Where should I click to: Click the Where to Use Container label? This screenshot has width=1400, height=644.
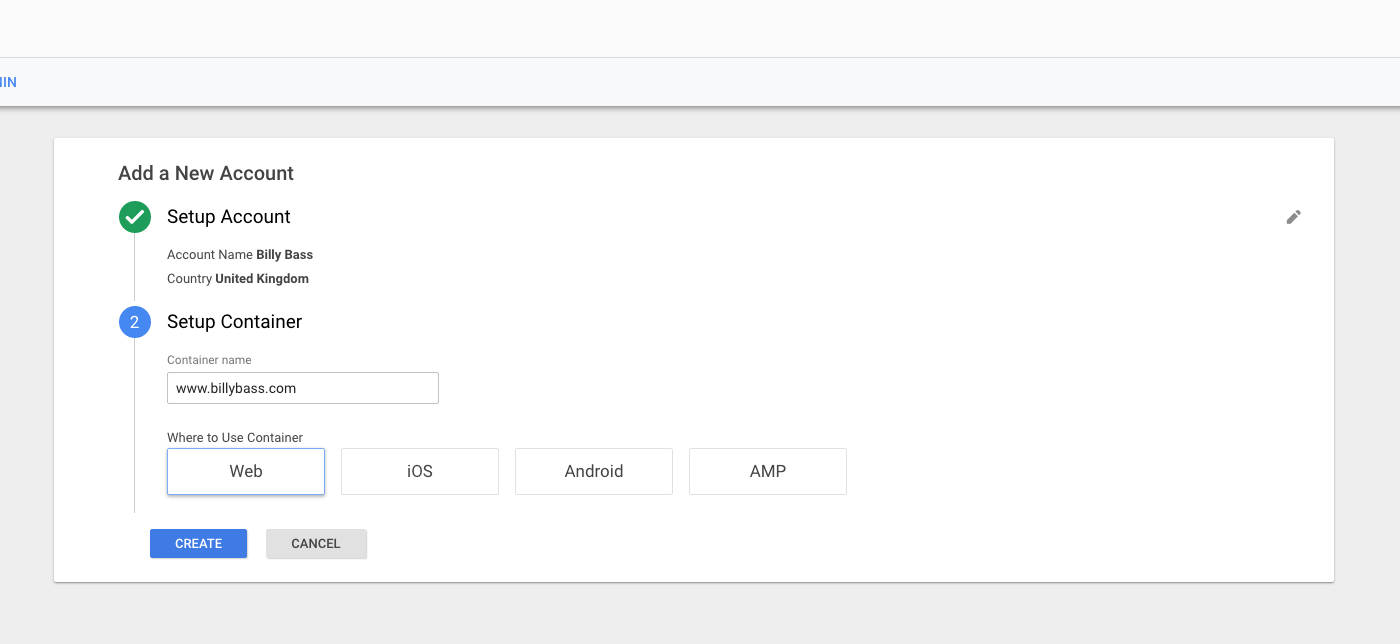pyautogui.click(x=235, y=437)
